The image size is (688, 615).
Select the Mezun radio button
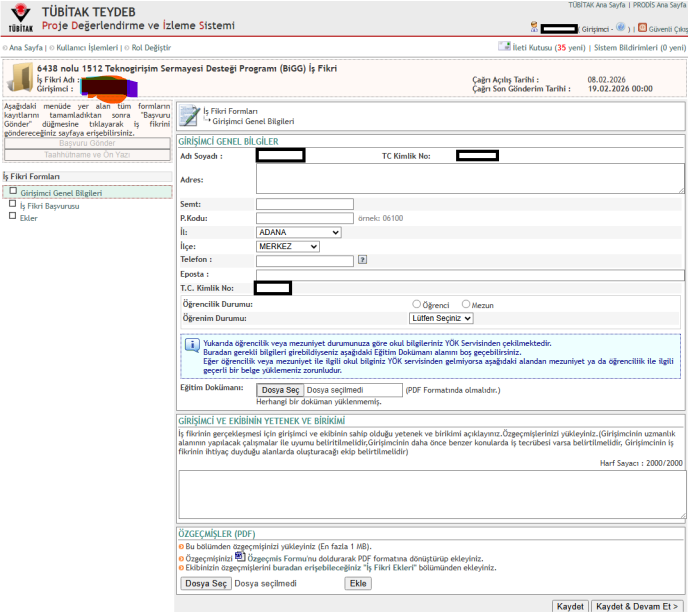pyautogui.click(x=466, y=304)
